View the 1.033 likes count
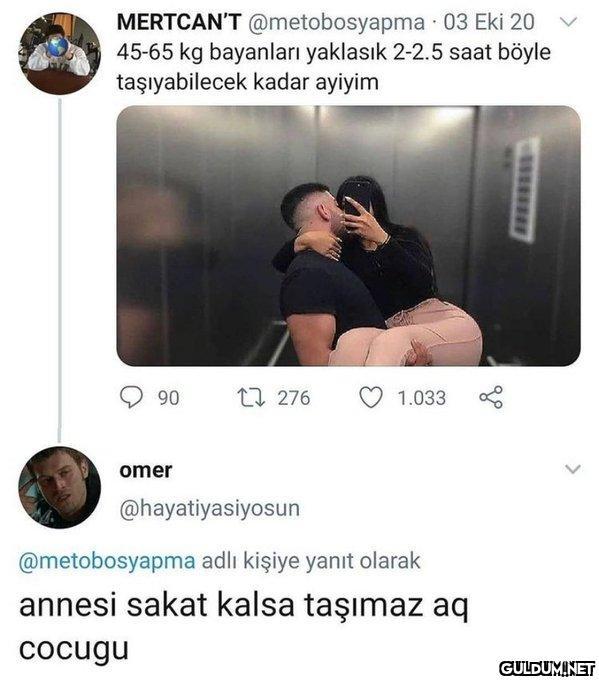The width and height of the screenshot is (599, 680). pyautogui.click(x=422, y=398)
